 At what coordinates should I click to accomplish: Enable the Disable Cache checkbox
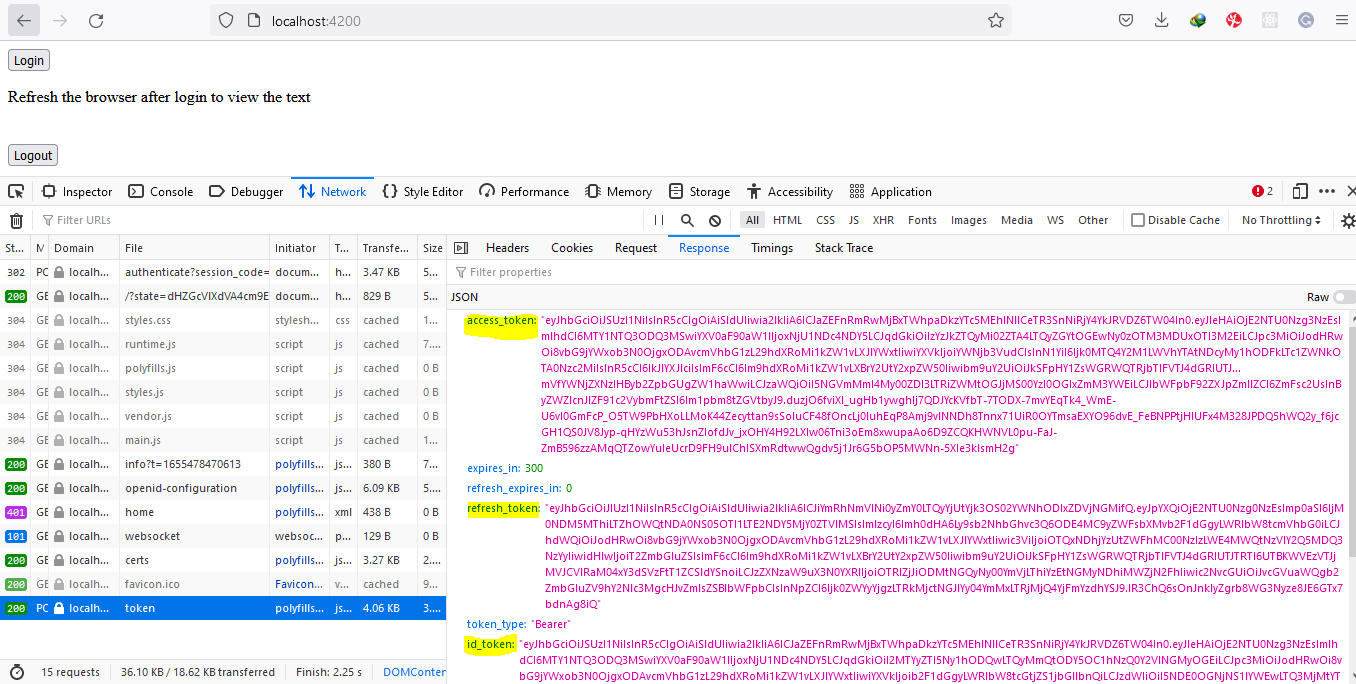click(1138, 219)
